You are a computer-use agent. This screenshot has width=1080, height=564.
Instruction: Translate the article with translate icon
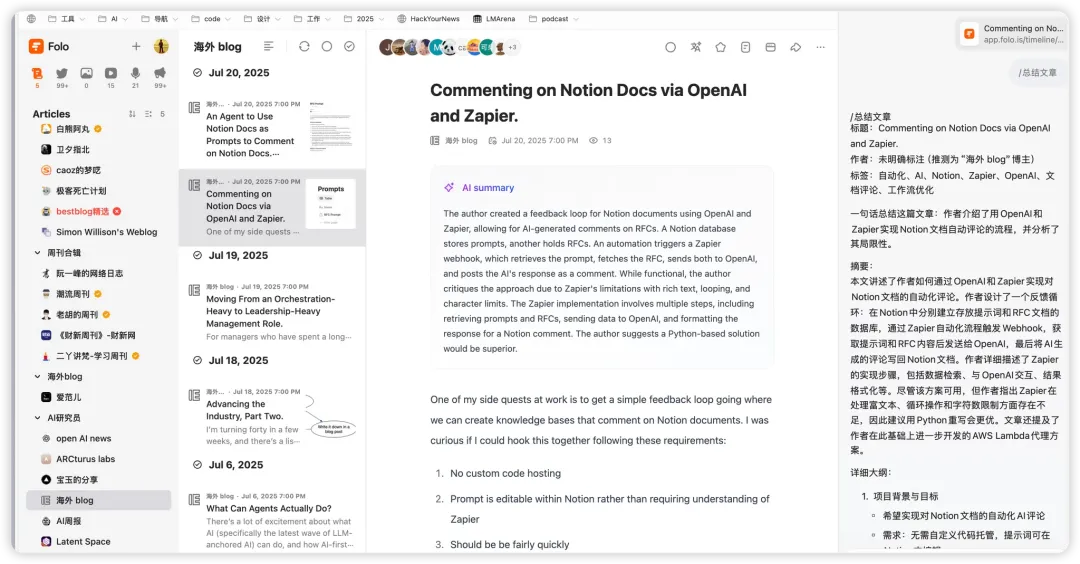[x=695, y=47]
